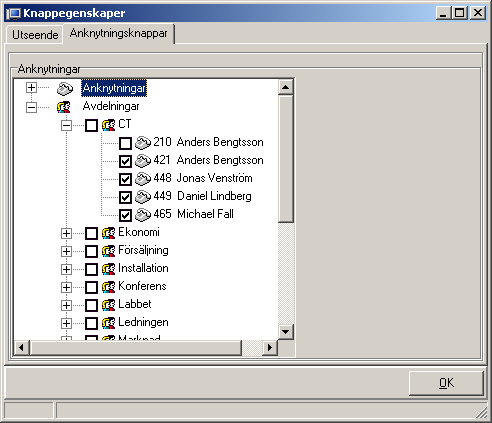Screen dimensions: 492x423
Task: Click phone icon for extension 210
Action: [143, 143]
